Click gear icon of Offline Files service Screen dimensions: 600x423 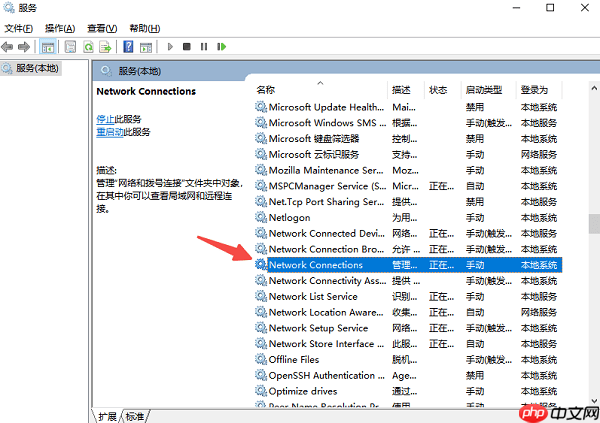click(261, 359)
